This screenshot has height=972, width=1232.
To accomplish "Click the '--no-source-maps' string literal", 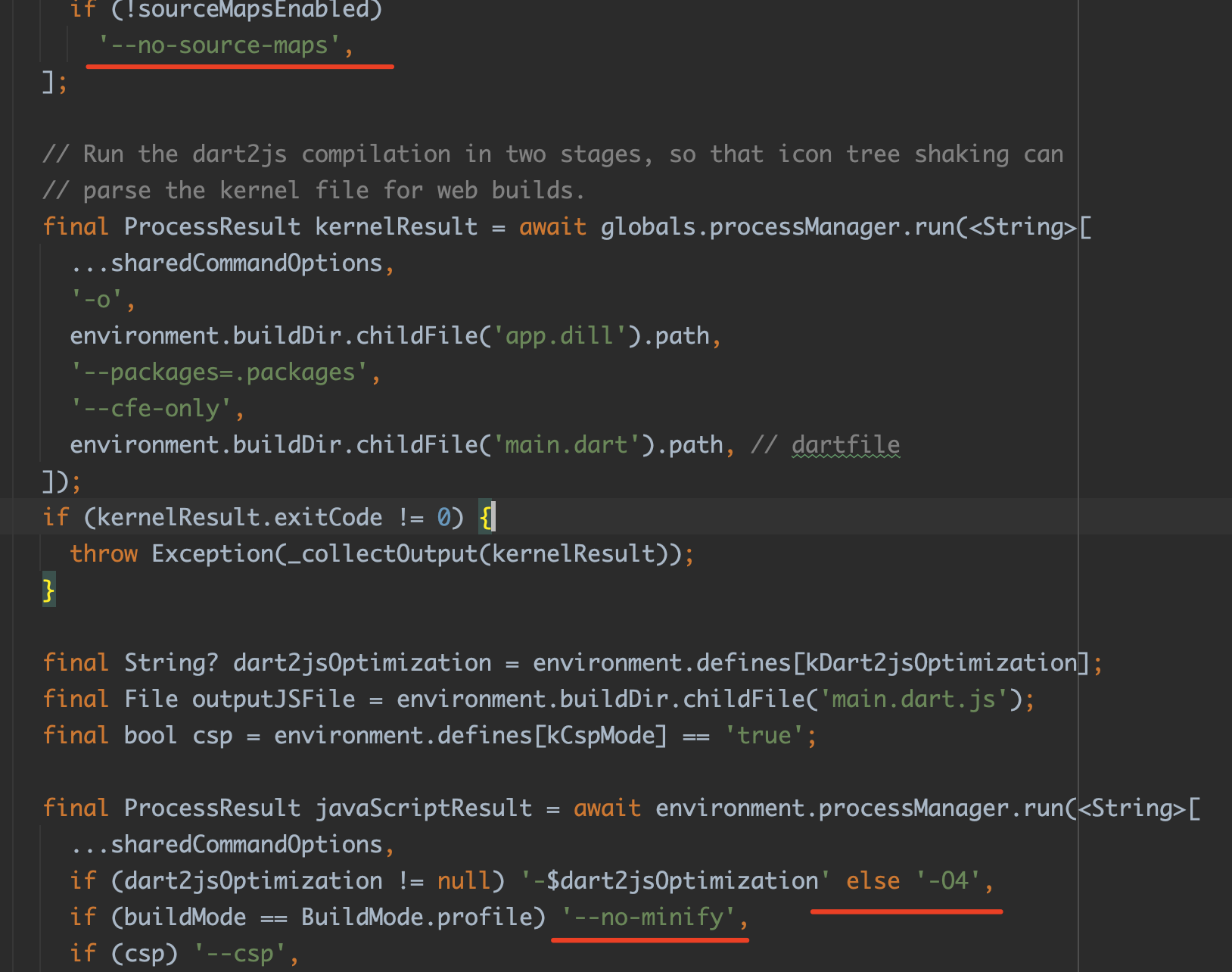I will pos(219,45).
